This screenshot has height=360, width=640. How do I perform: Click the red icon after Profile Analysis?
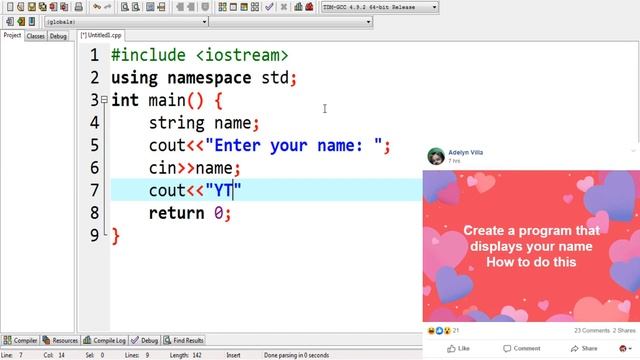[309, 7]
